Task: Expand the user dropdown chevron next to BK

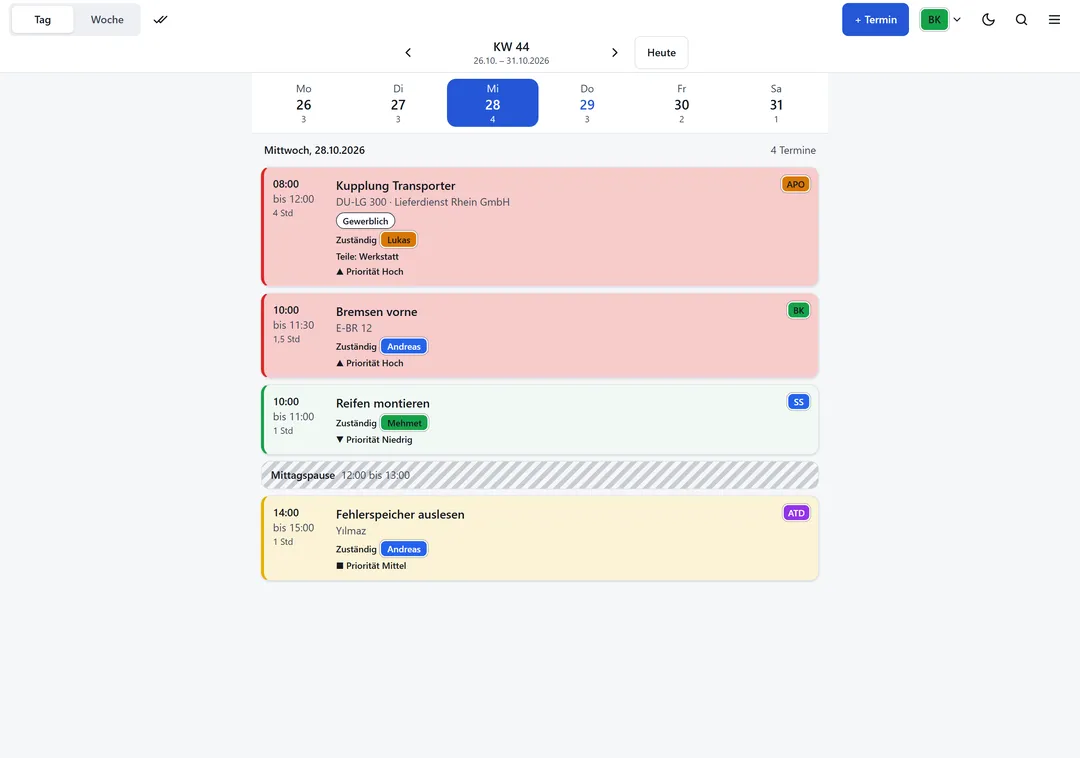Action: coord(957,19)
